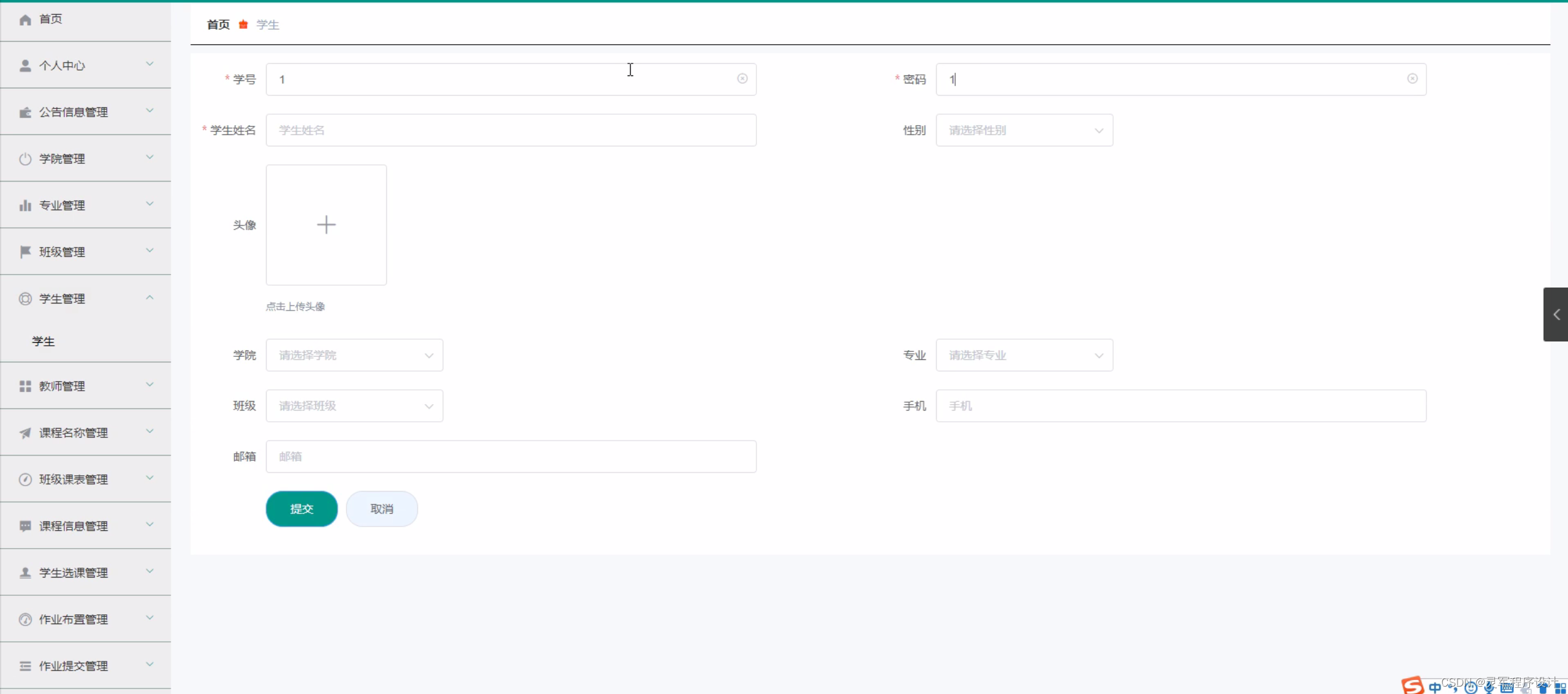1568x694 pixels.
Task: Open the 个人中心 menu
Action: point(86,66)
